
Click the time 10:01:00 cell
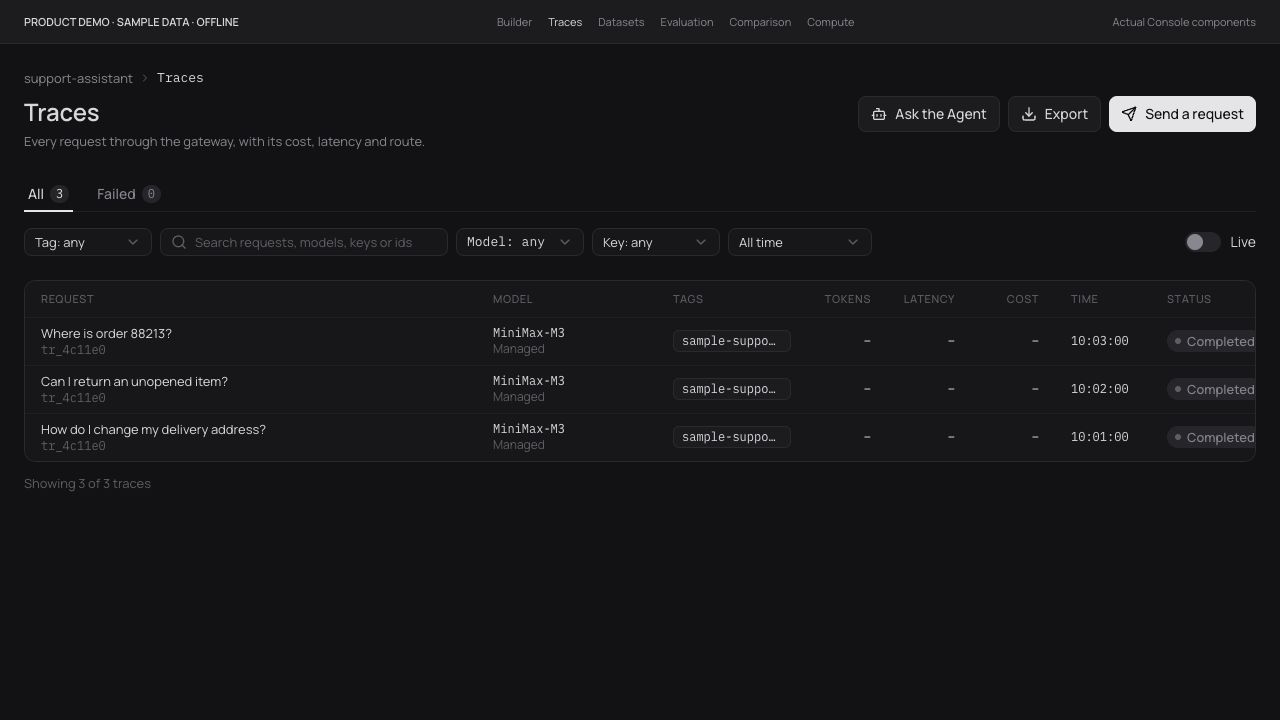[1099, 437]
